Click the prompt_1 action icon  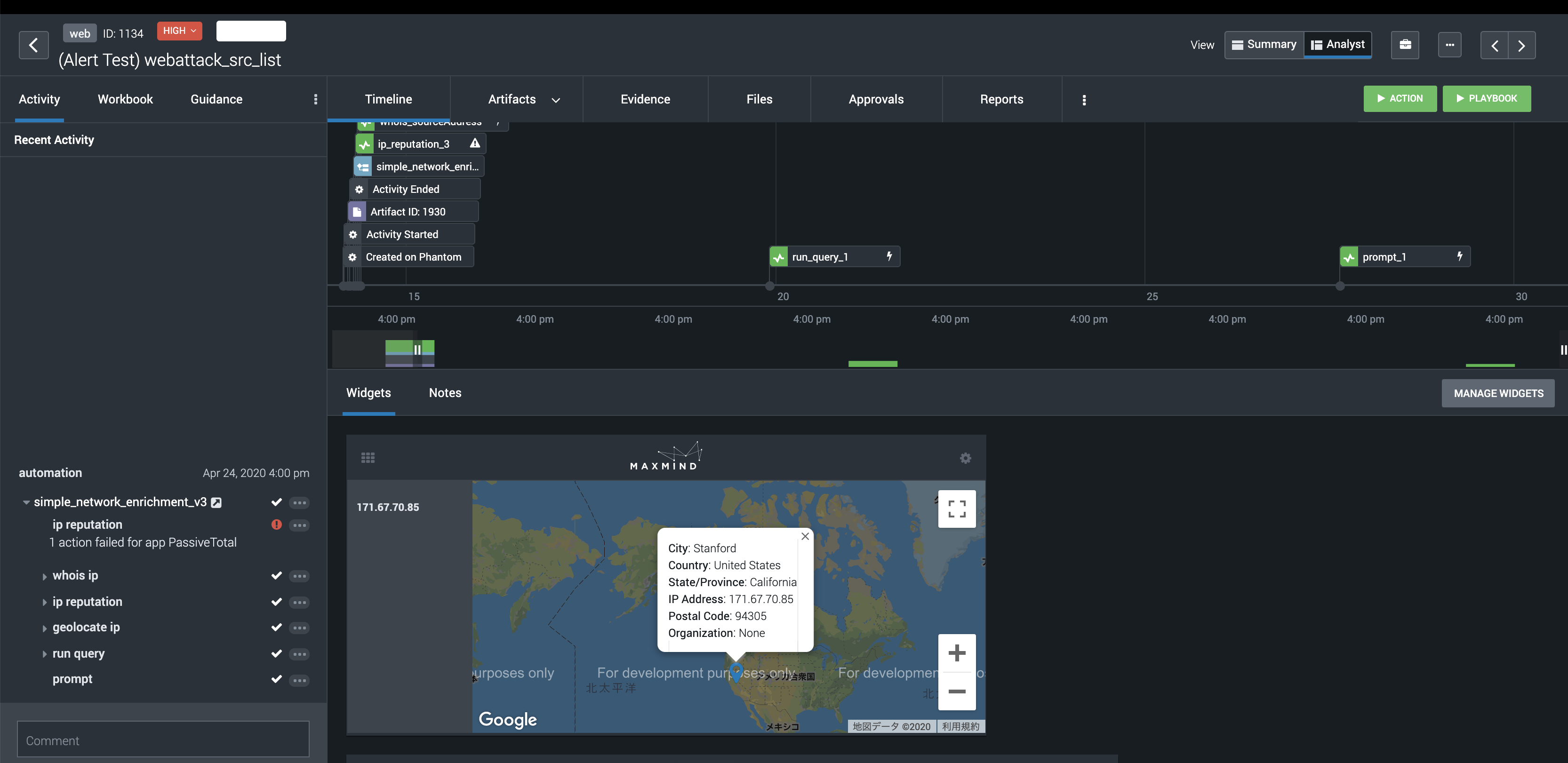point(1349,257)
